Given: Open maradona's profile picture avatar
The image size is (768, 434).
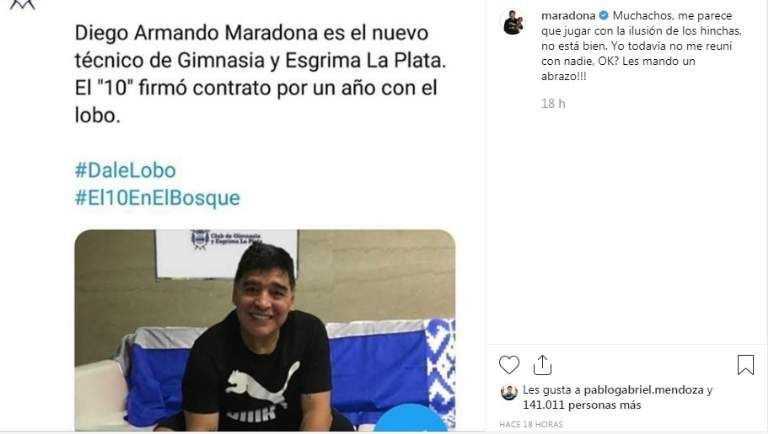Looking at the screenshot, I should pos(513,23).
